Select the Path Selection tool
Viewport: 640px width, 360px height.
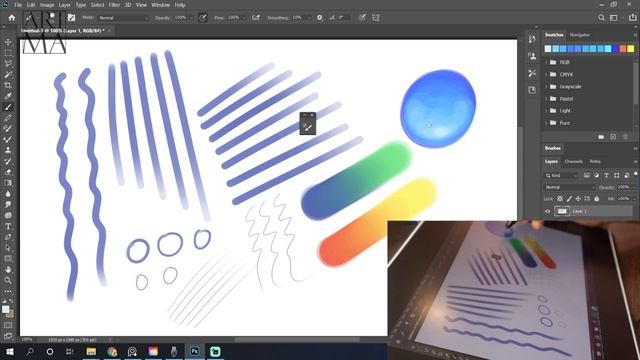coord(8,248)
